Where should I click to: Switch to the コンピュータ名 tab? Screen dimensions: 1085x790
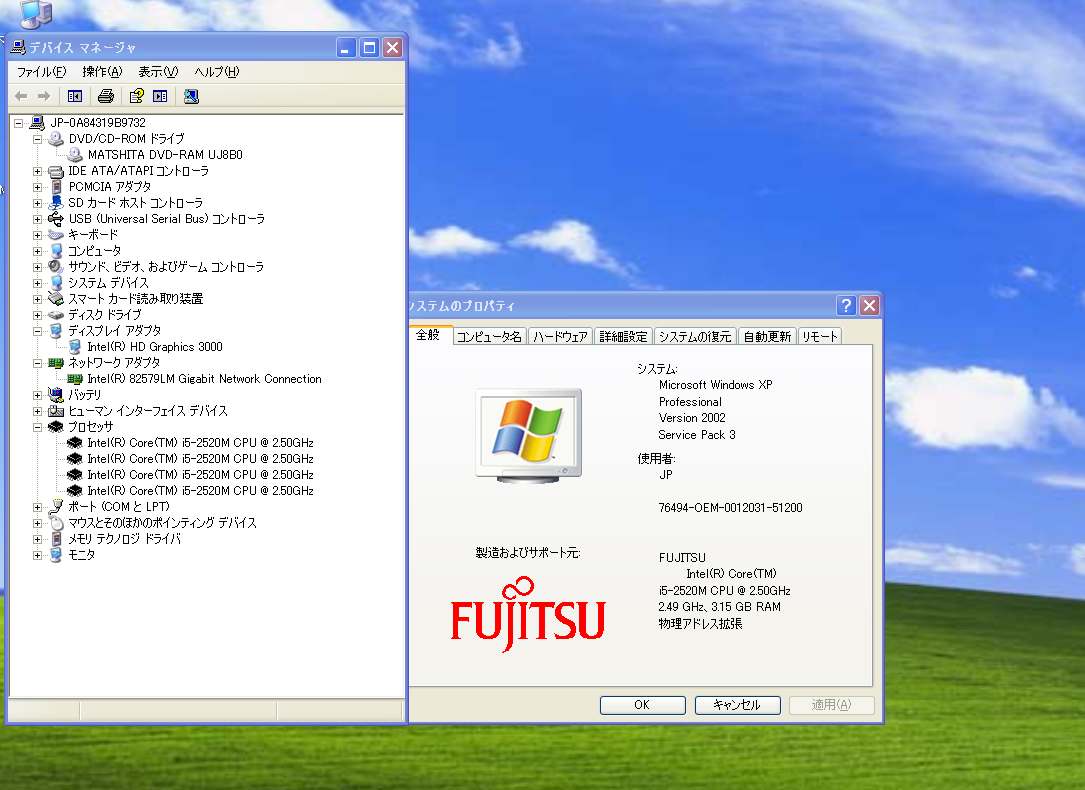[489, 336]
